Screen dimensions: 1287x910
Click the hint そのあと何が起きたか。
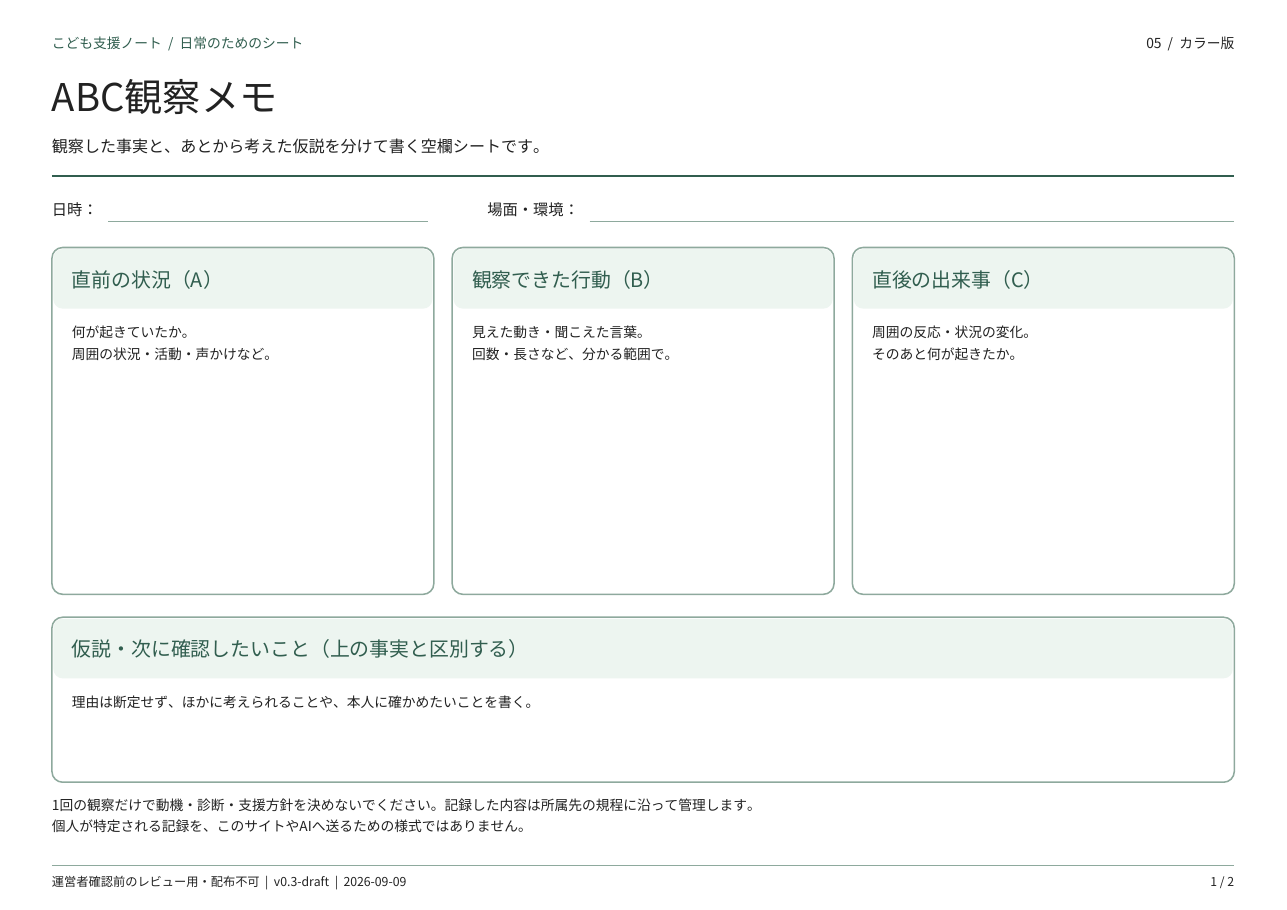pos(945,354)
